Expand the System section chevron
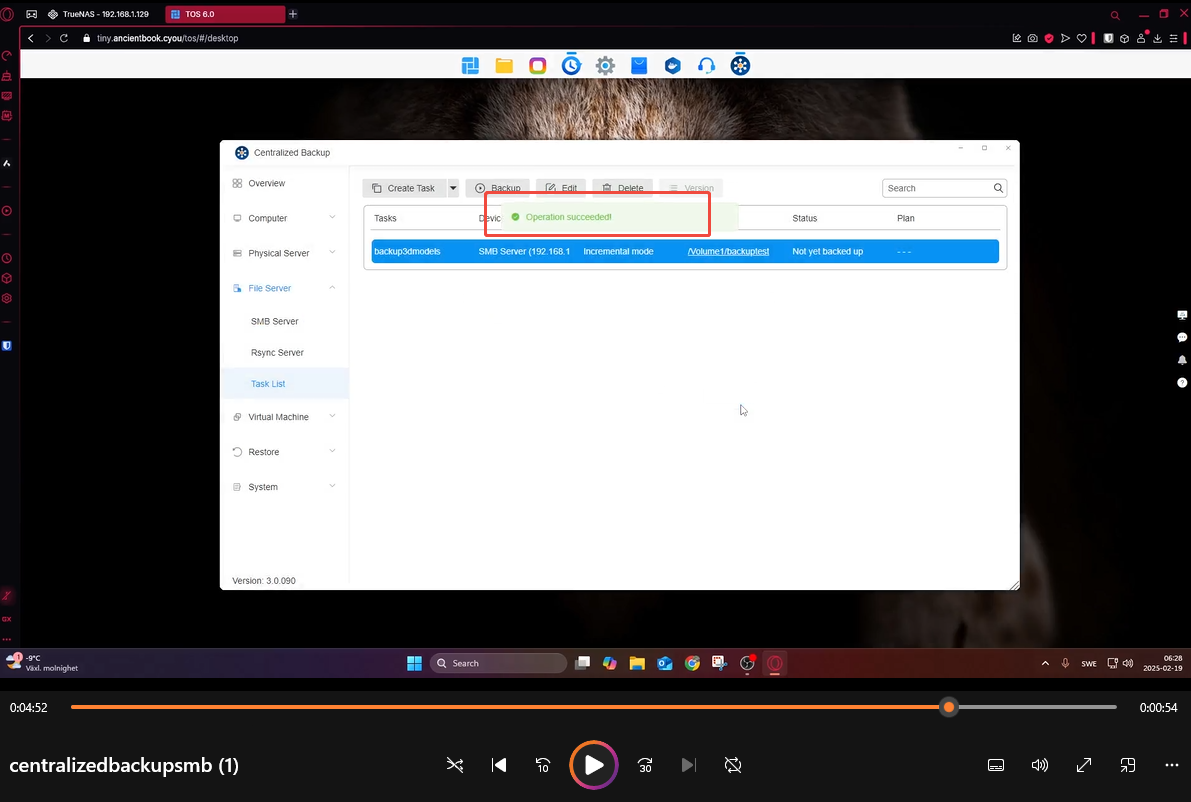Screen dimensions: 1191x802 point(332,486)
